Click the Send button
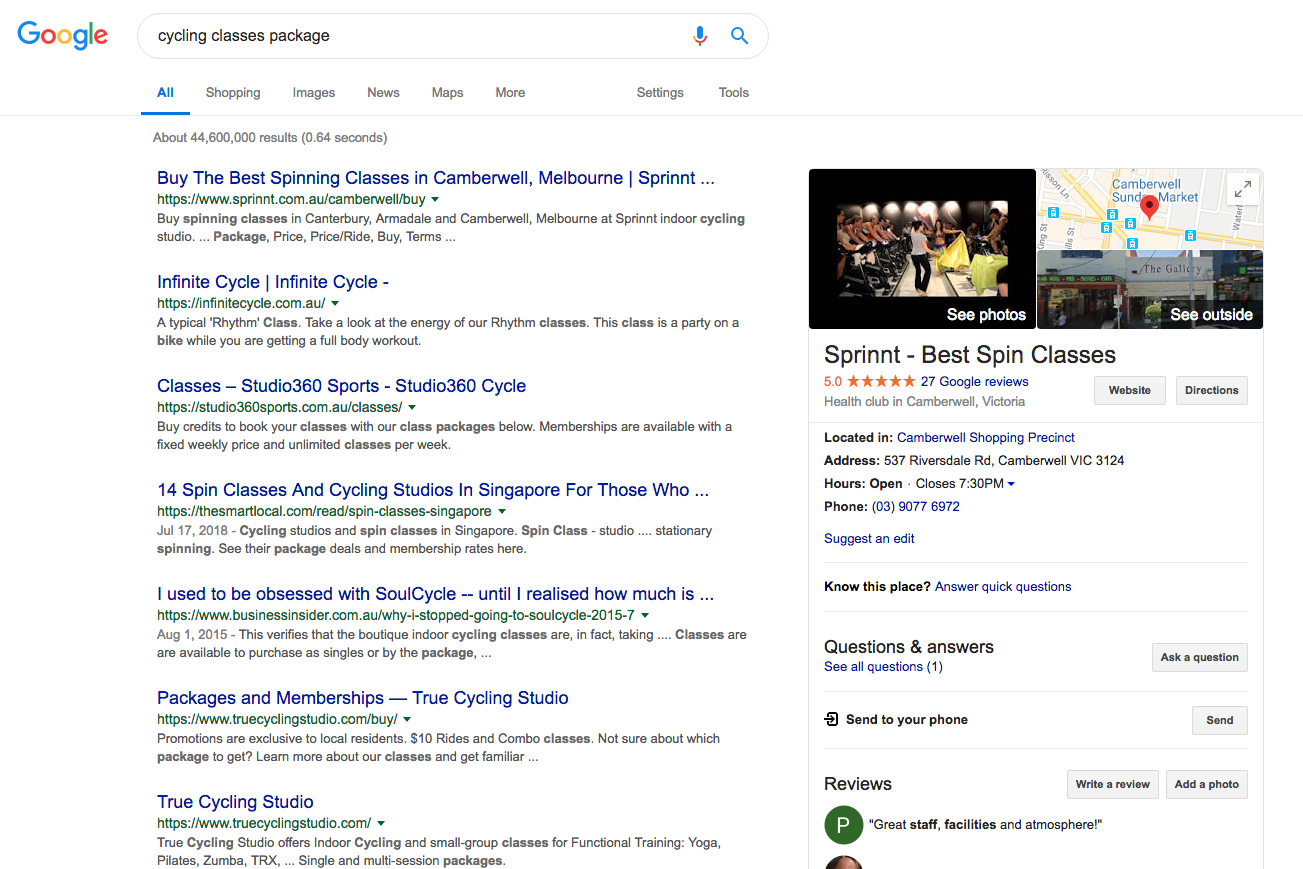The image size is (1303, 869). click(x=1220, y=720)
